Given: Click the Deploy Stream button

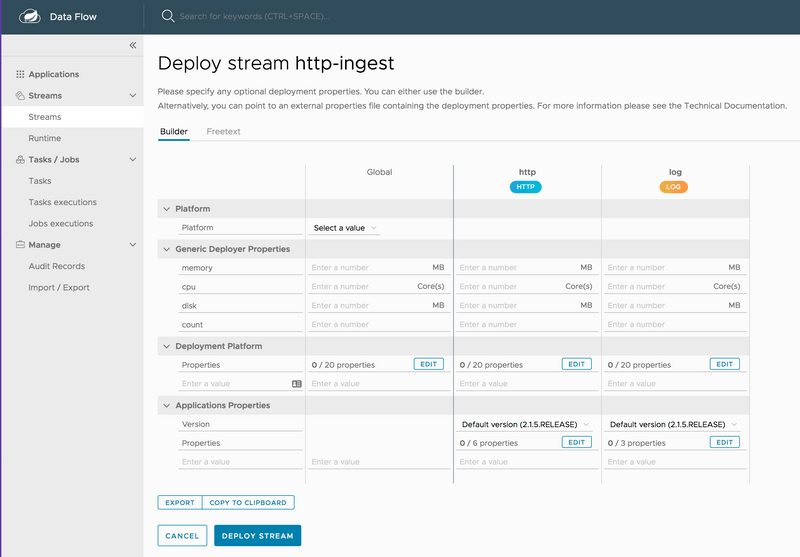Looking at the screenshot, I should pyautogui.click(x=258, y=536).
